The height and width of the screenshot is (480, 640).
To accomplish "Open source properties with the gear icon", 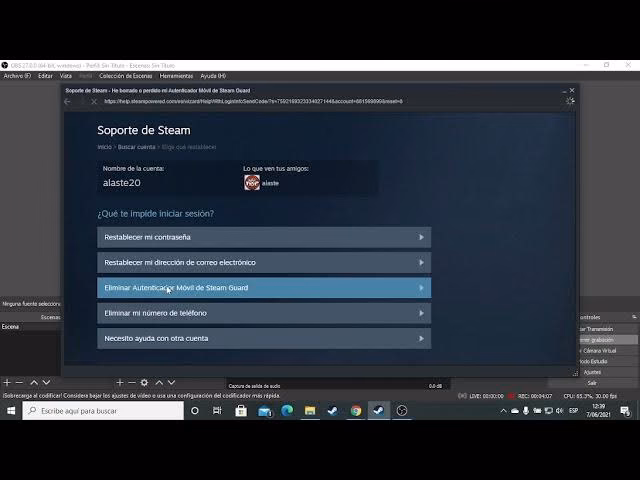I will [144, 382].
